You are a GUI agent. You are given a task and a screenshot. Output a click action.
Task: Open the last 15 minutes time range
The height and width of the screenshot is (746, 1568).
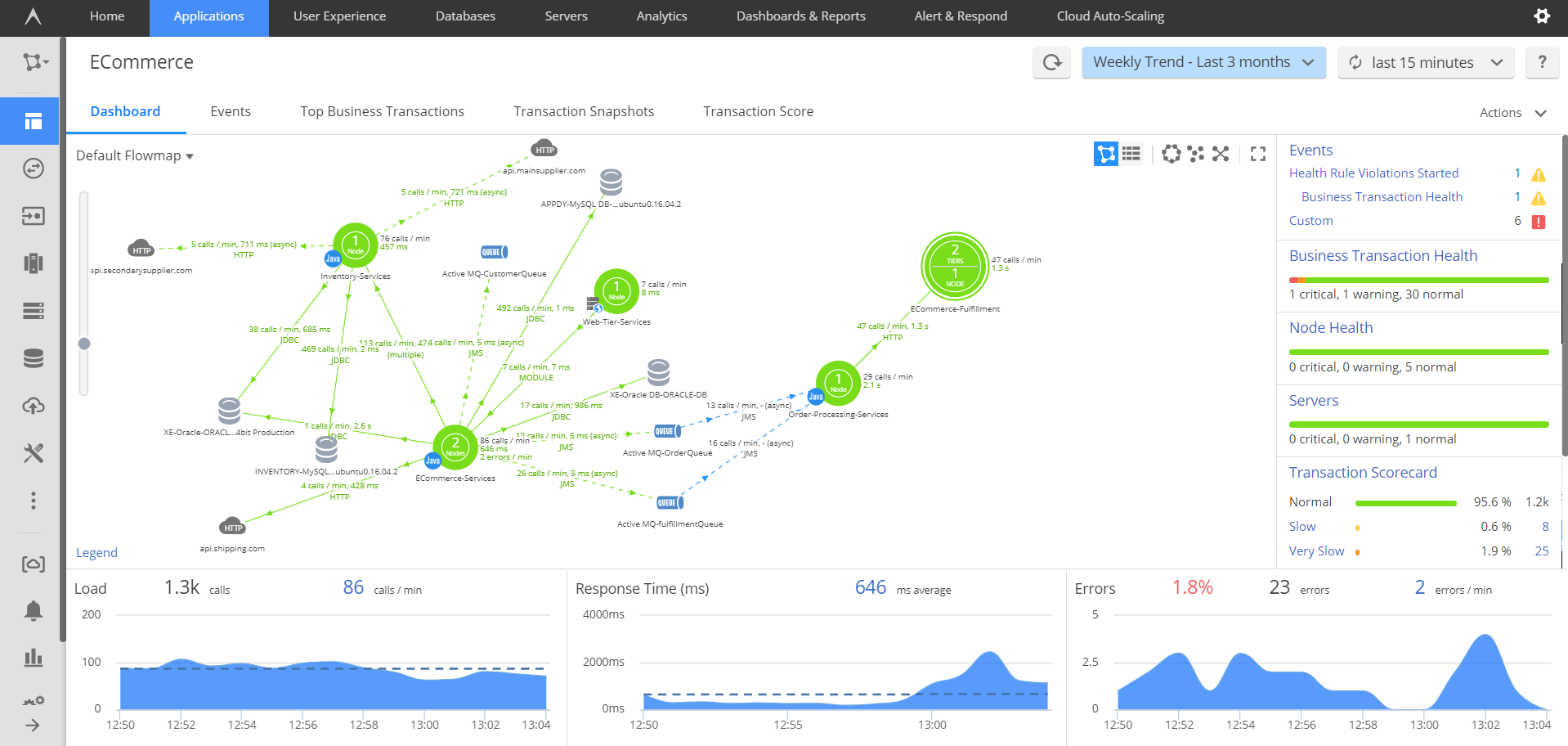click(x=1425, y=62)
